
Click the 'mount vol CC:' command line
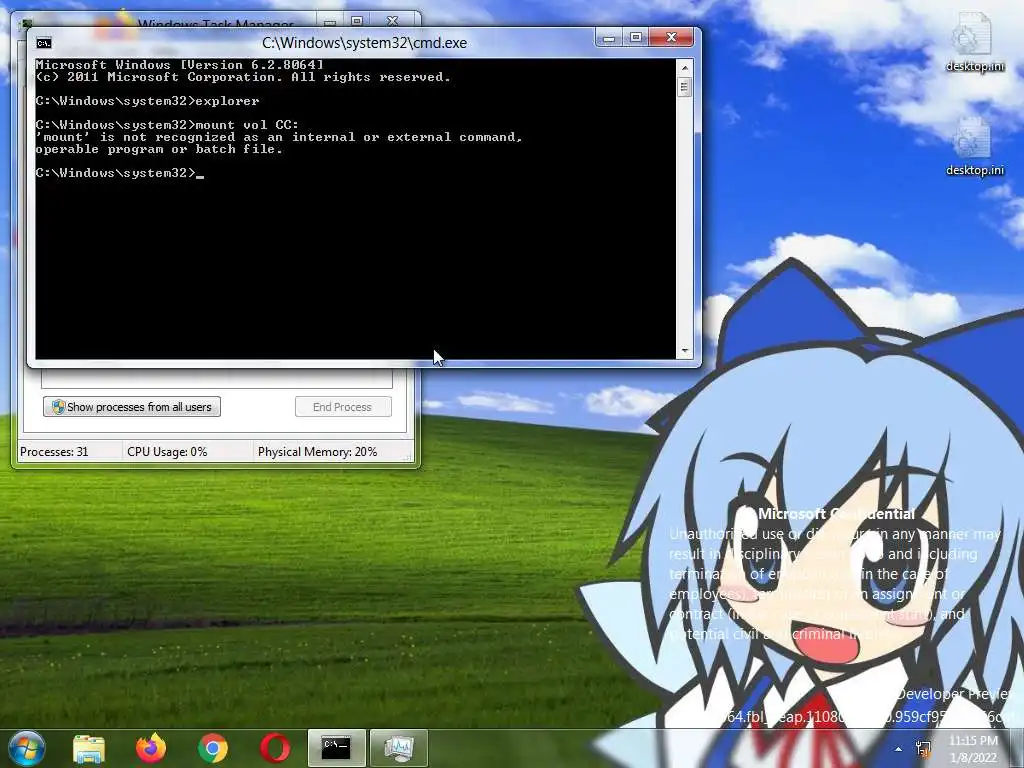pos(167,125)
